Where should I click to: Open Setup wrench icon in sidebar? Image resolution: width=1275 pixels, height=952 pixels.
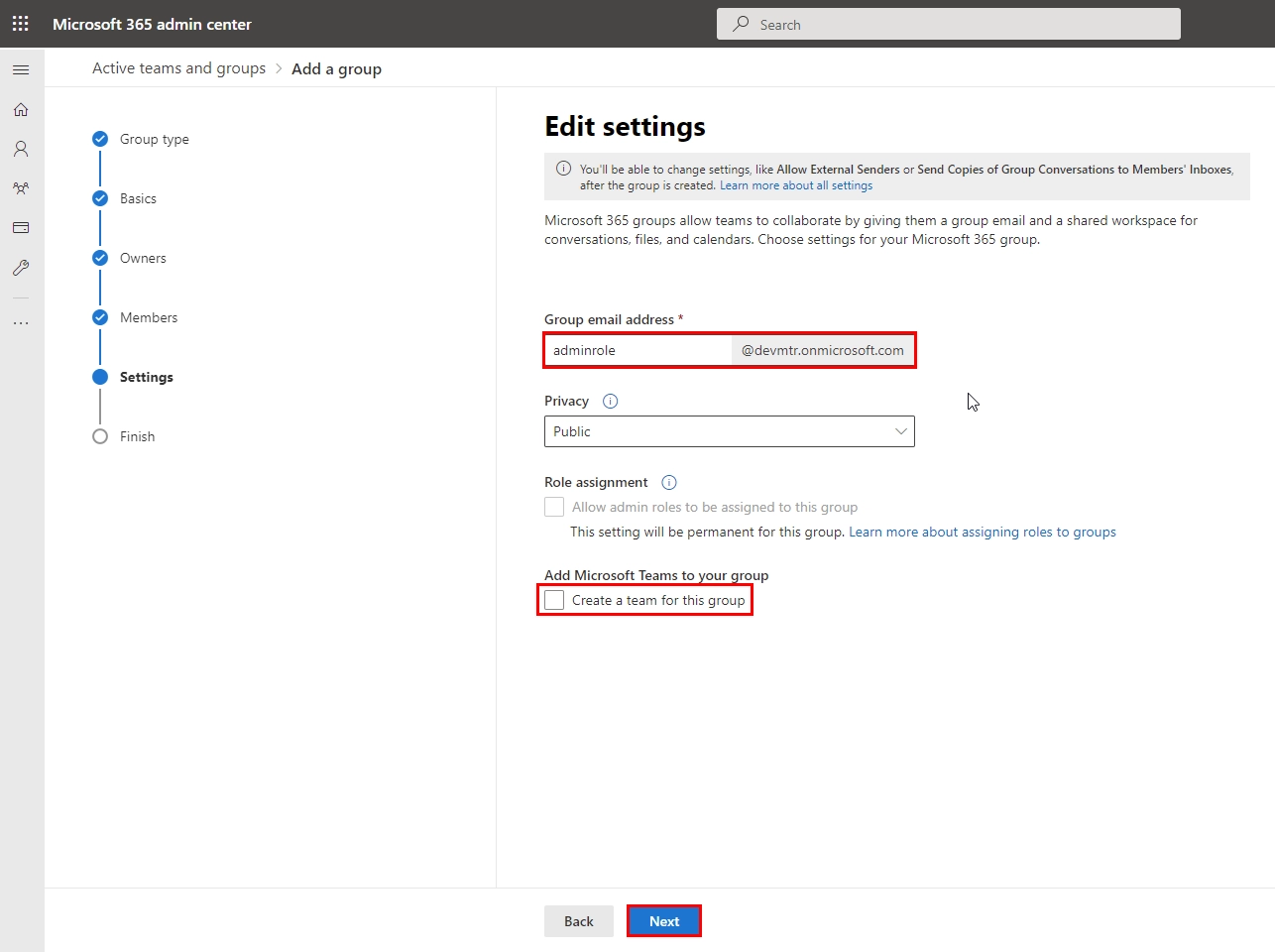21,268
